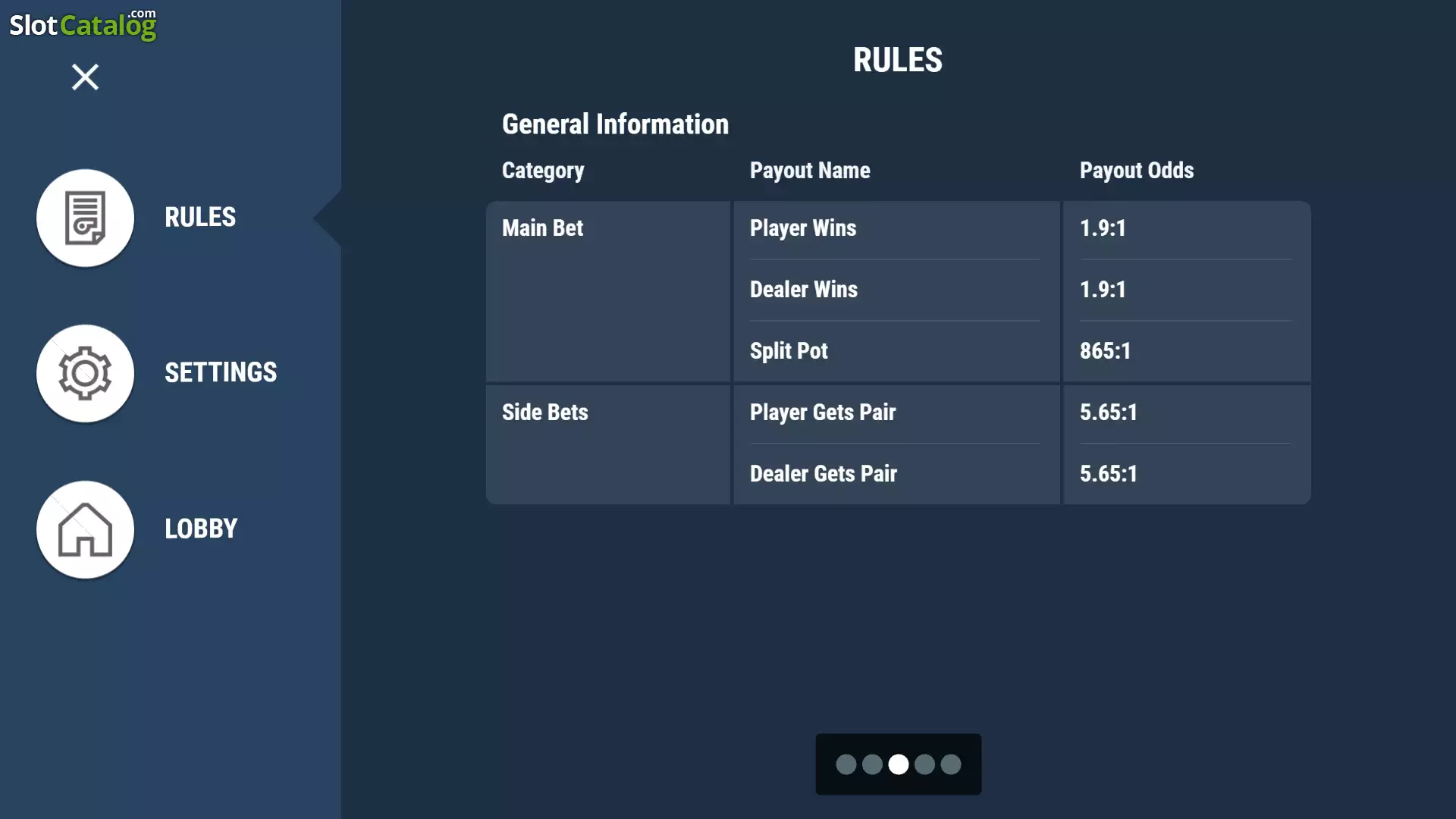Jump to first rules page dot
1456x819 pixels.
click(x=846, y=764)
